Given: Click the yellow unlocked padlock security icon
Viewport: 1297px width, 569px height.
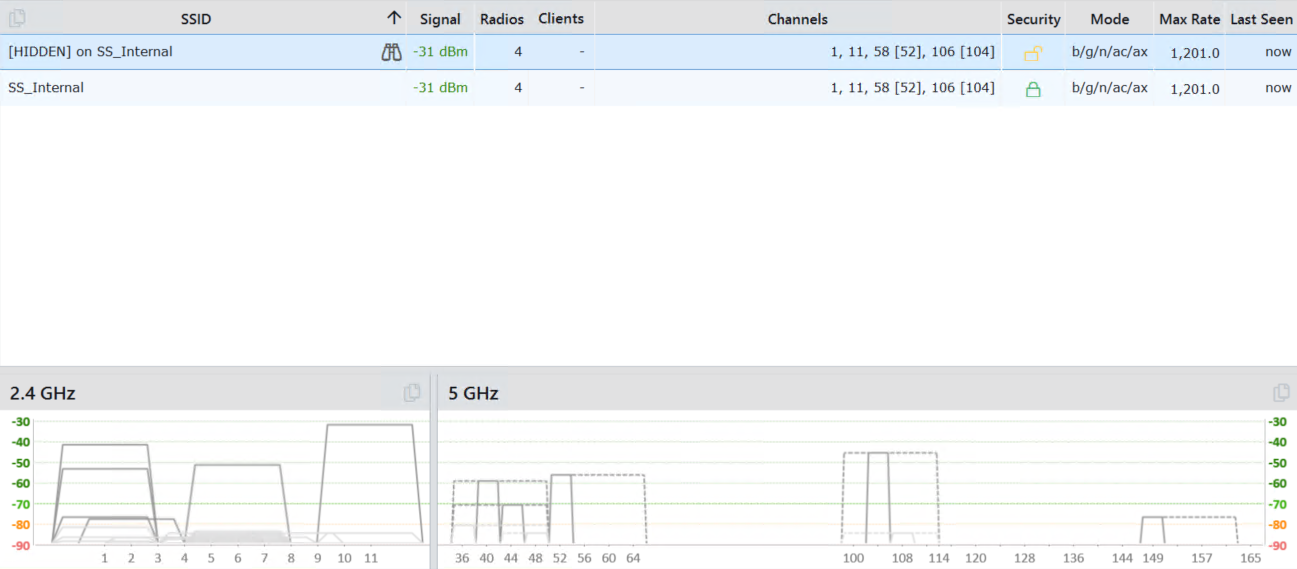Looking at the screenshot, I should coord(1033,53).
